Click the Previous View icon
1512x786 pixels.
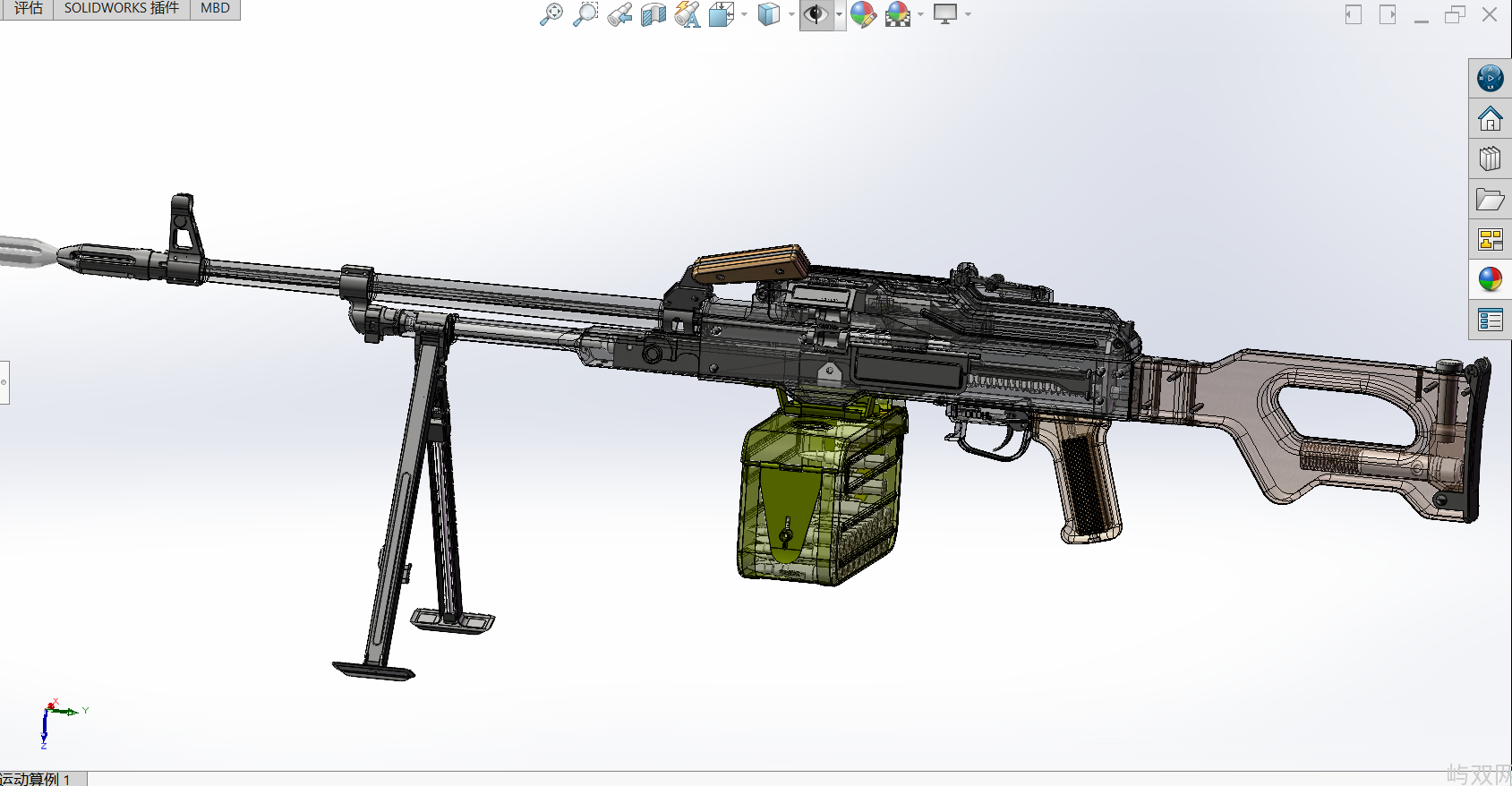619,14
